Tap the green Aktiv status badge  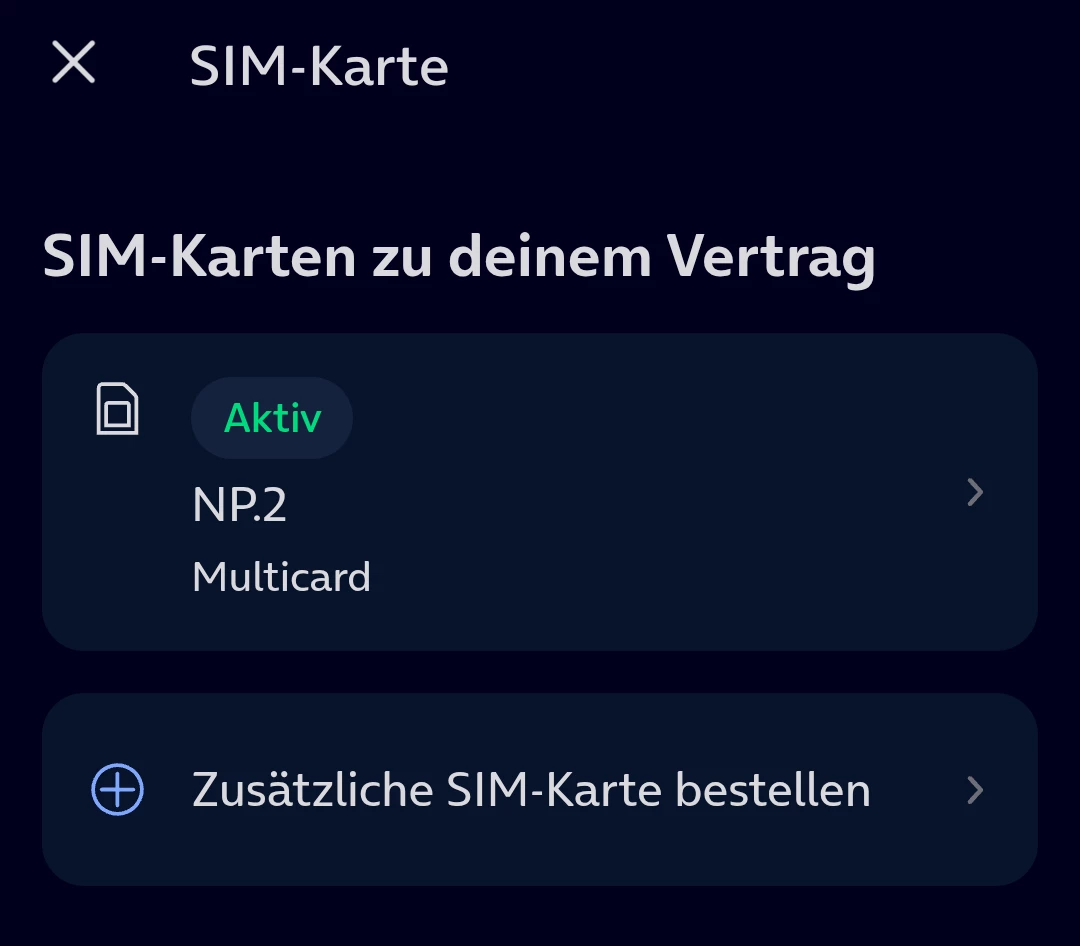273,418
